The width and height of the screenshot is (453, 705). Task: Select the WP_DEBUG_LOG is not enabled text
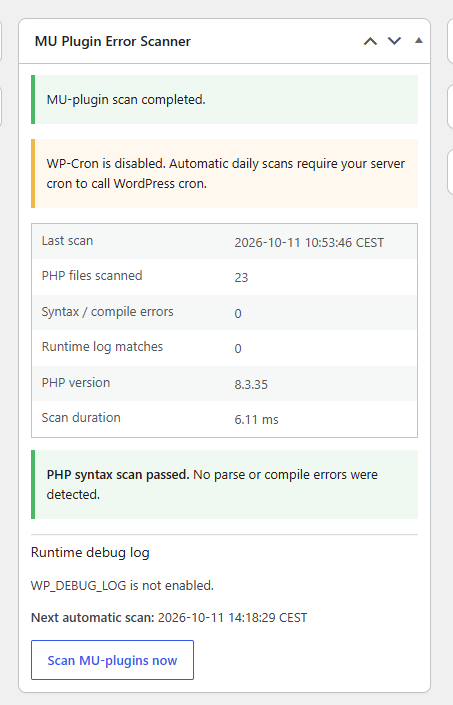pos(122,585)
